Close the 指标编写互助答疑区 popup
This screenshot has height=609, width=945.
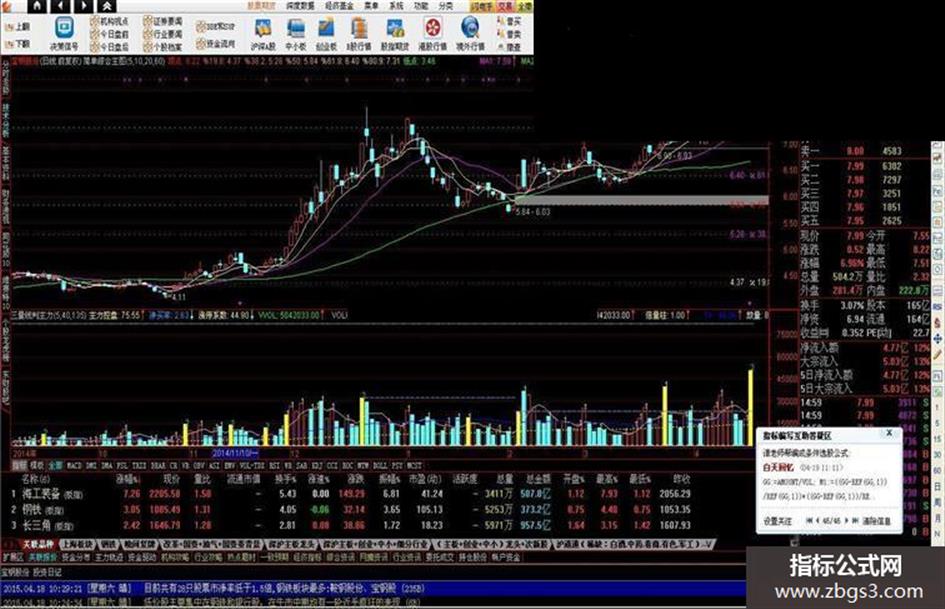[x=889, y=434]
